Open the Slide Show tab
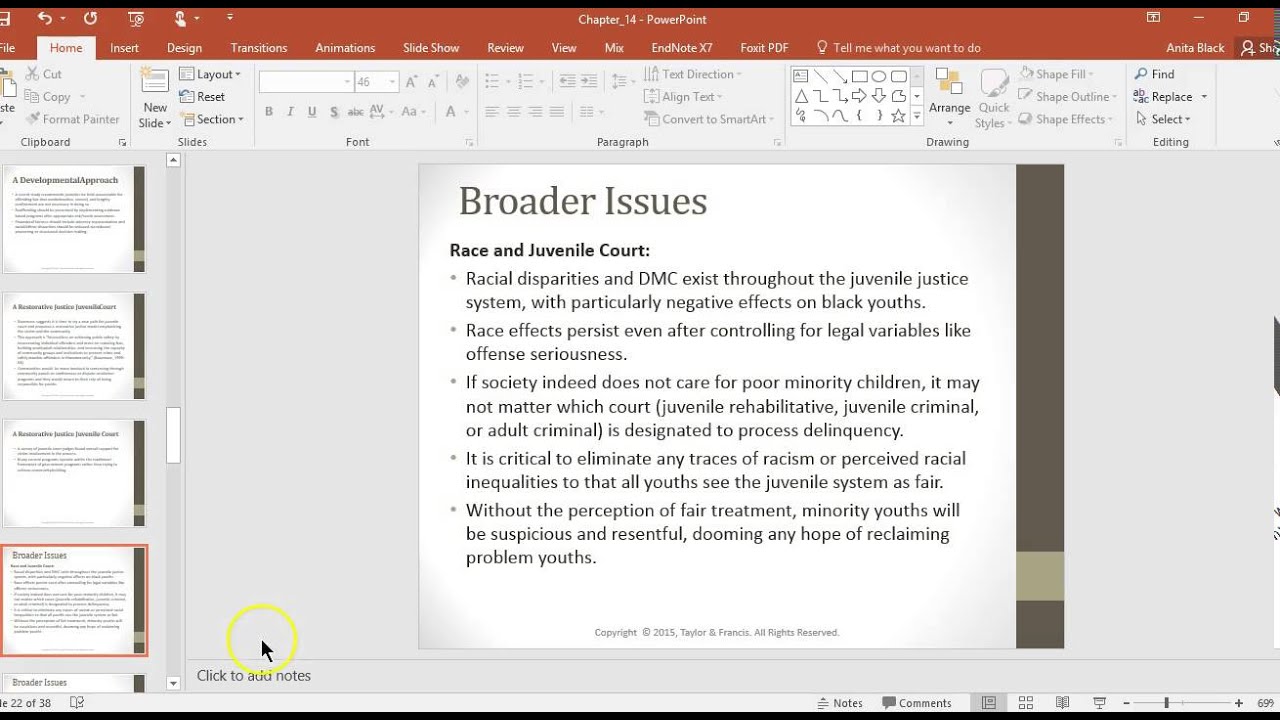Viewport: 1280px width, 720px height. pyautogui.click(x=431, y=48)
